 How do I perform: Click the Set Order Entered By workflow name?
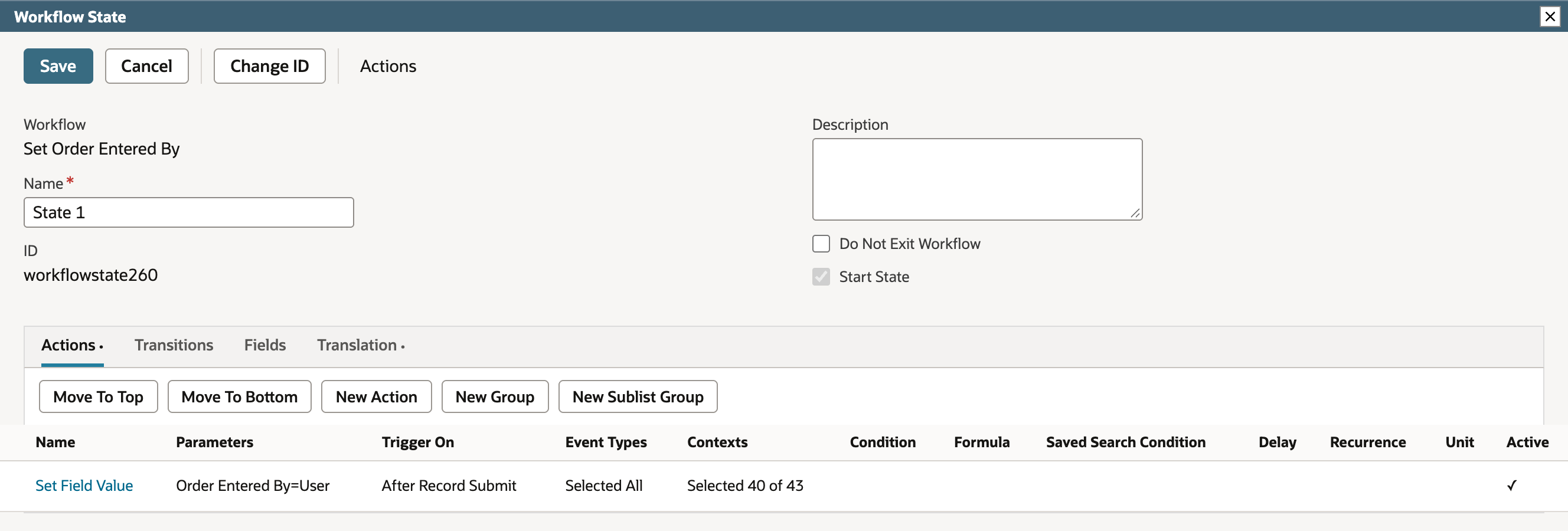pos(102,149)
